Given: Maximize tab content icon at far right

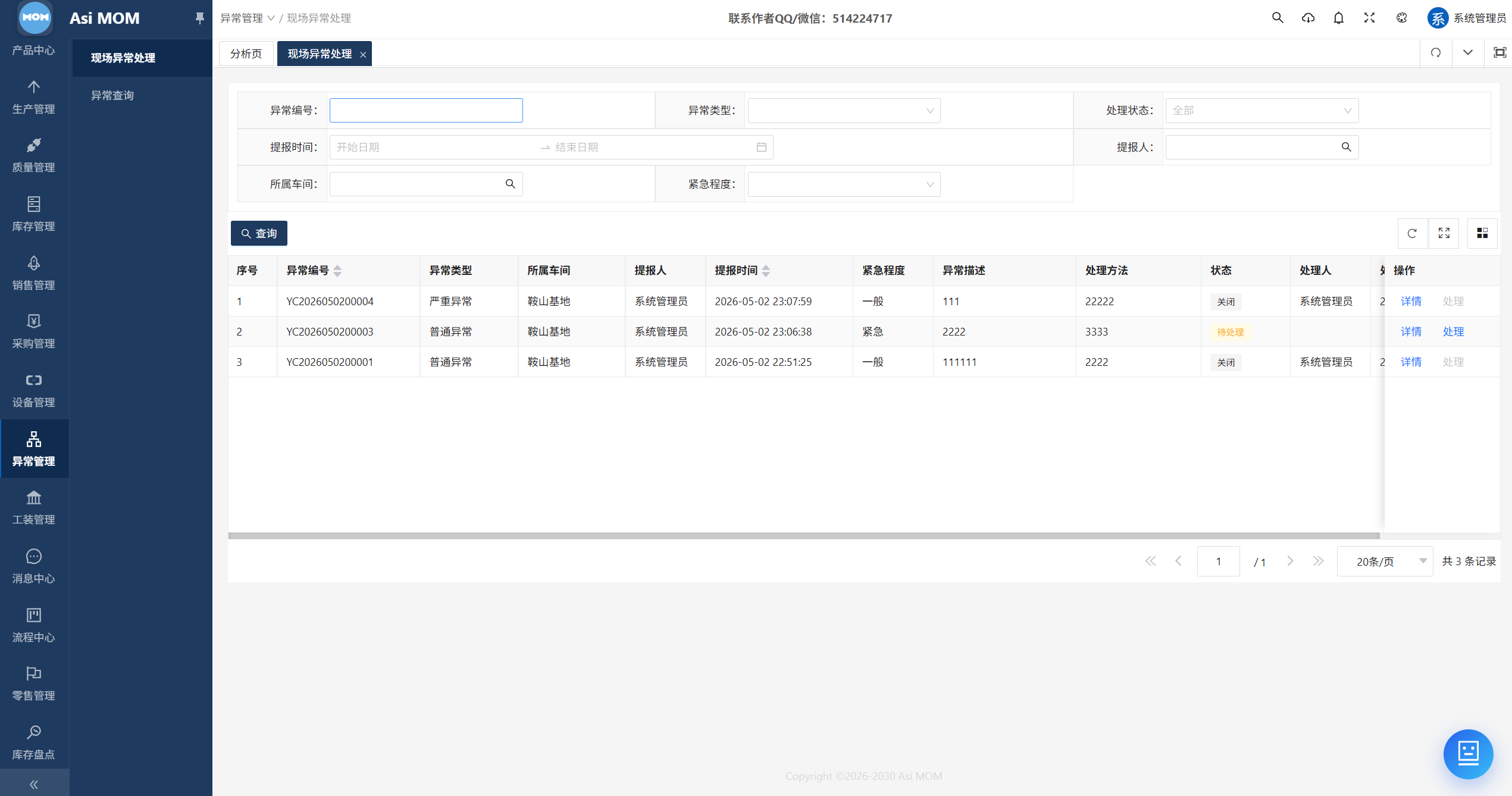Looking at the screenshot, I should (1500, 53).
